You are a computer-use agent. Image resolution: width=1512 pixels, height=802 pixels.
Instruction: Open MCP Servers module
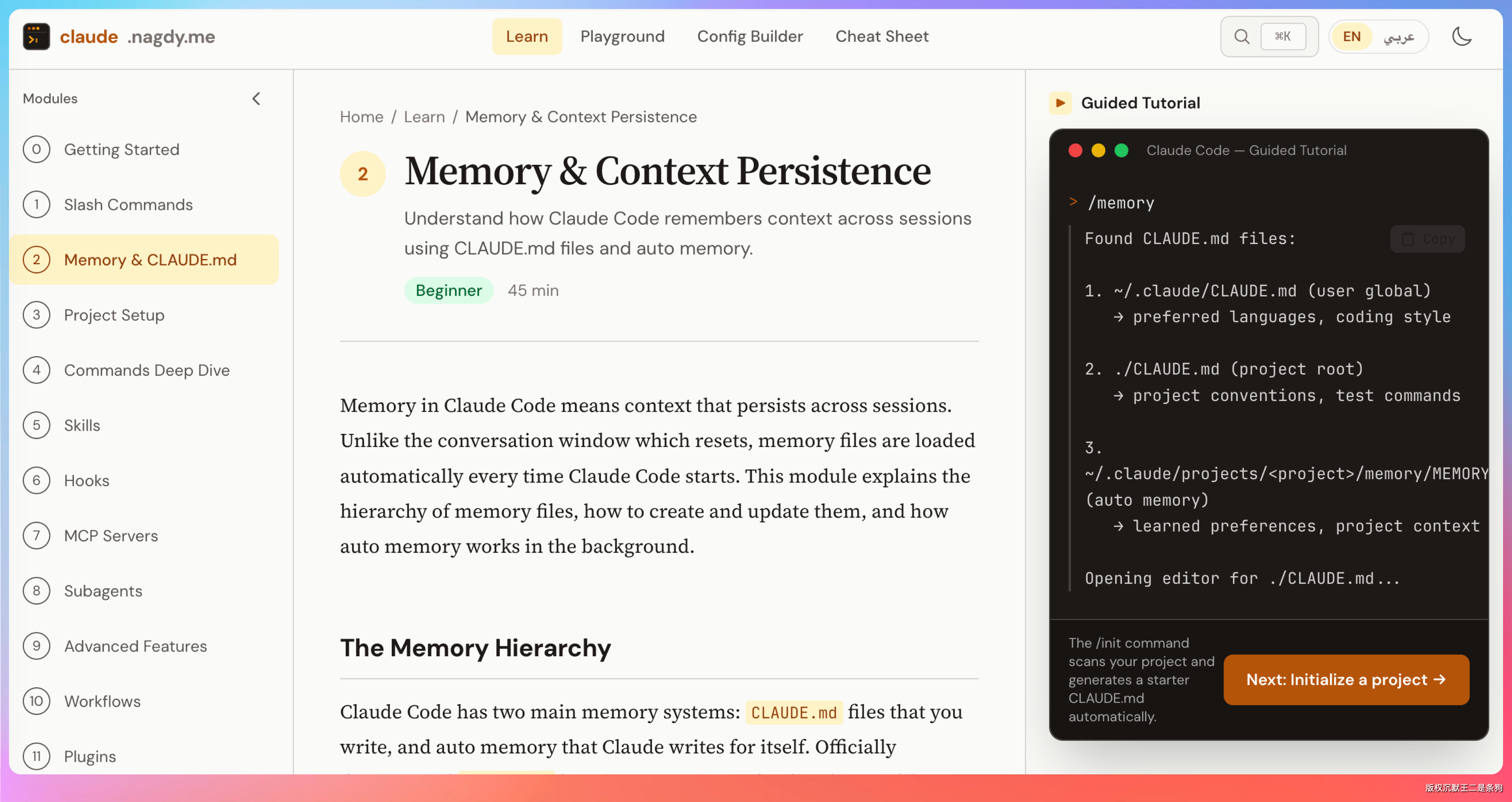tap(144, 536)
